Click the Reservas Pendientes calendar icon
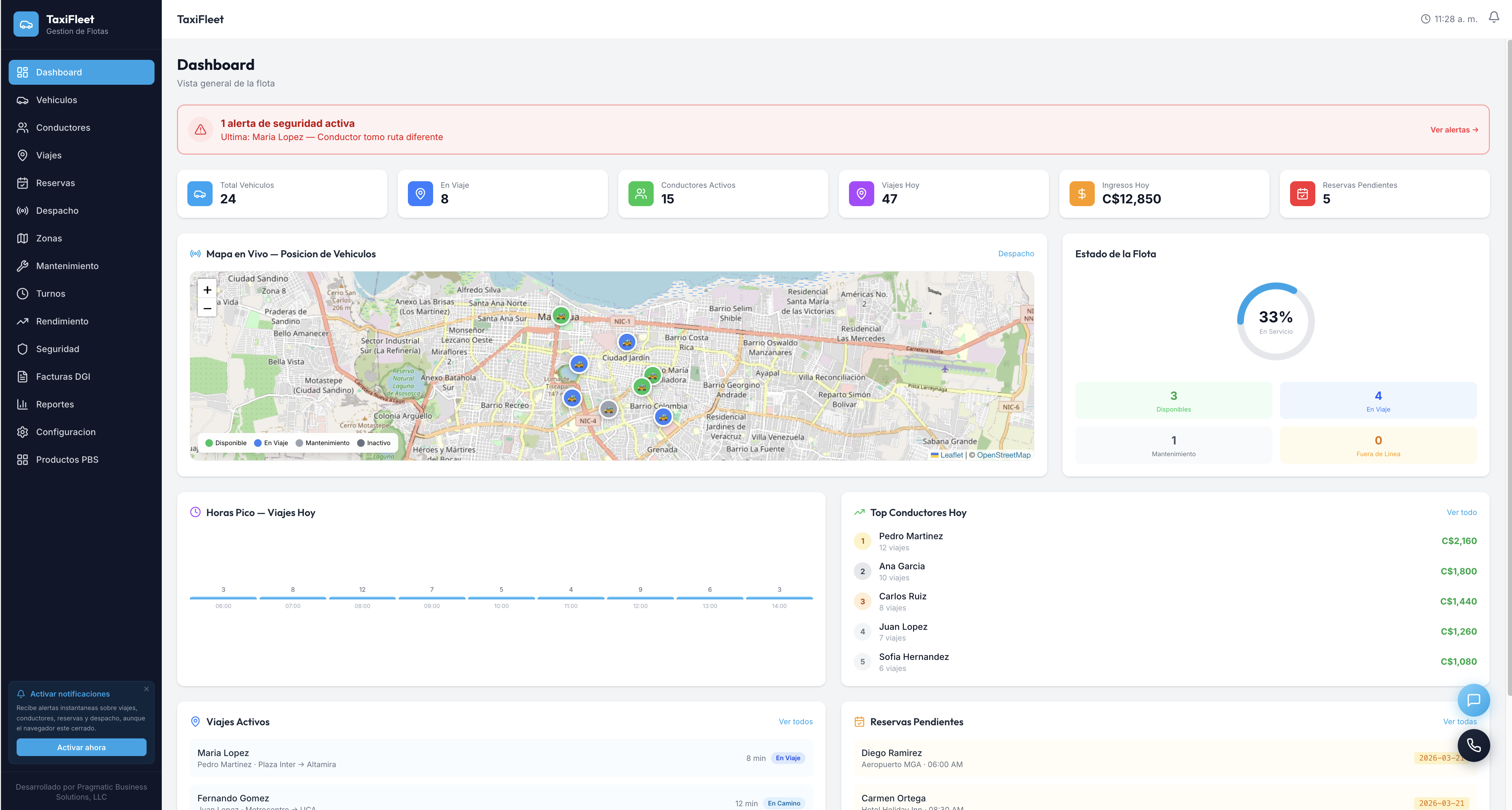The image size is (1512, 810). click(1302, 194)
